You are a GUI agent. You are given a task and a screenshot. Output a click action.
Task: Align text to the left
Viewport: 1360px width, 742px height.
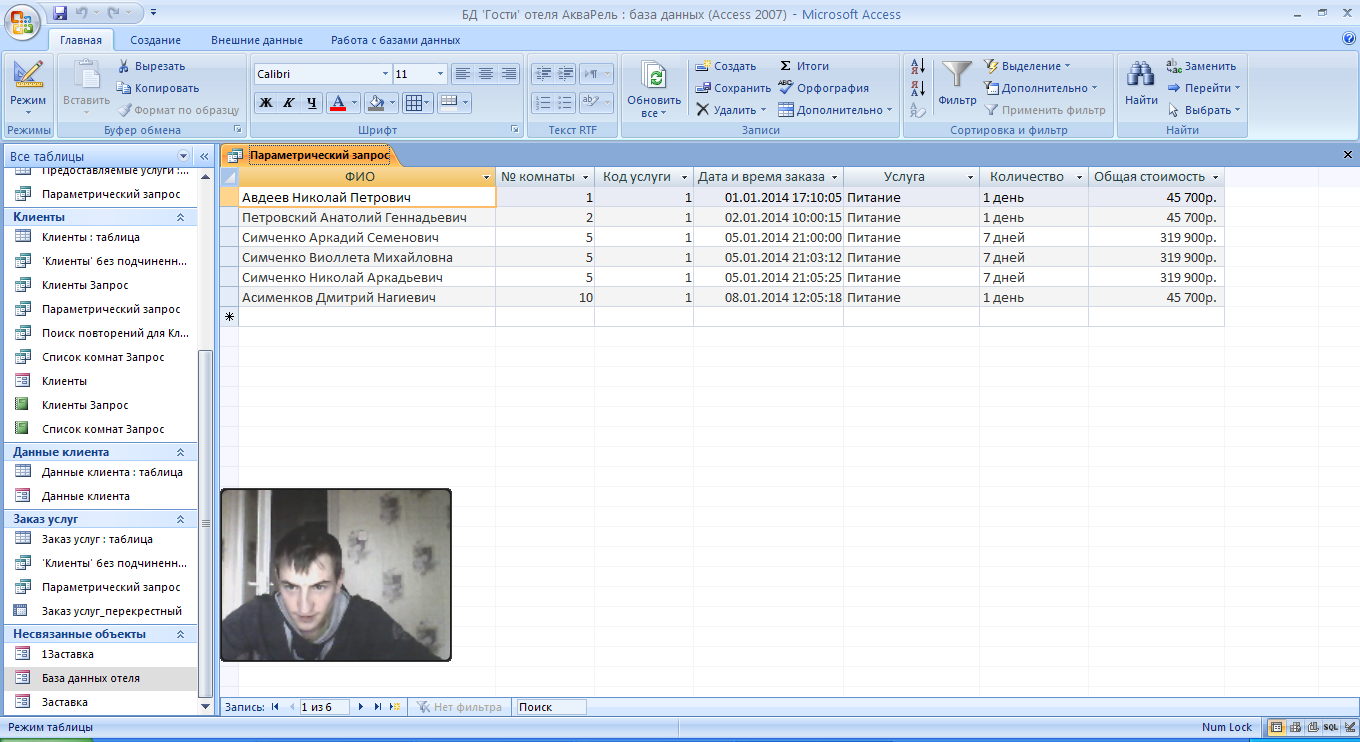[462, 74]
